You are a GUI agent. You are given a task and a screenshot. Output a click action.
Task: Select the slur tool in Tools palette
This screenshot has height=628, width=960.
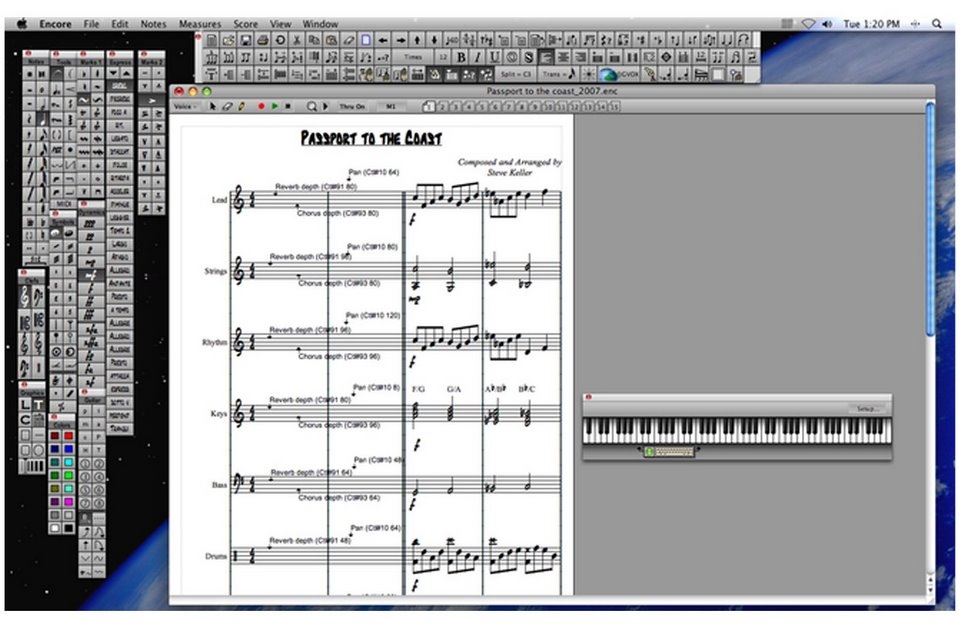coord(56,75)
